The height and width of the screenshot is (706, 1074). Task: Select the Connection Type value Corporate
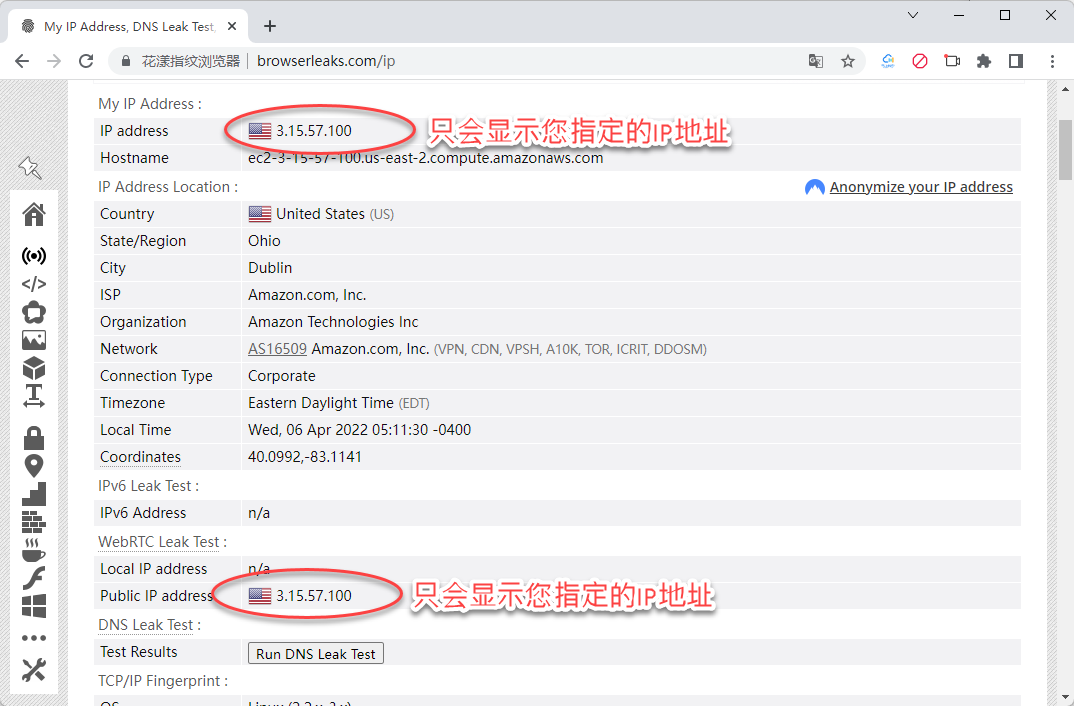click(x=282, y=376)
